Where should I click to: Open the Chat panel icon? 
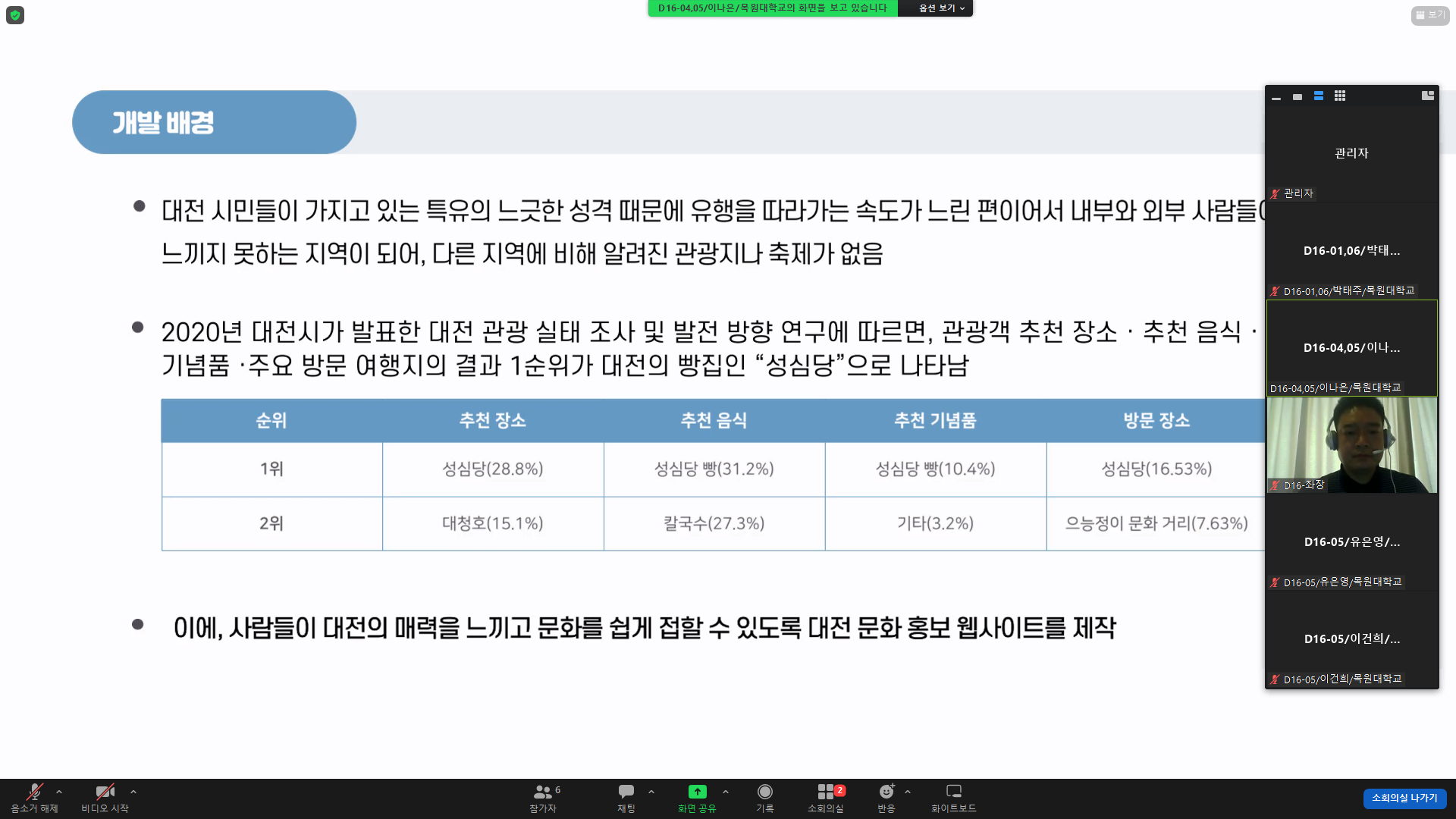[626, 792]
